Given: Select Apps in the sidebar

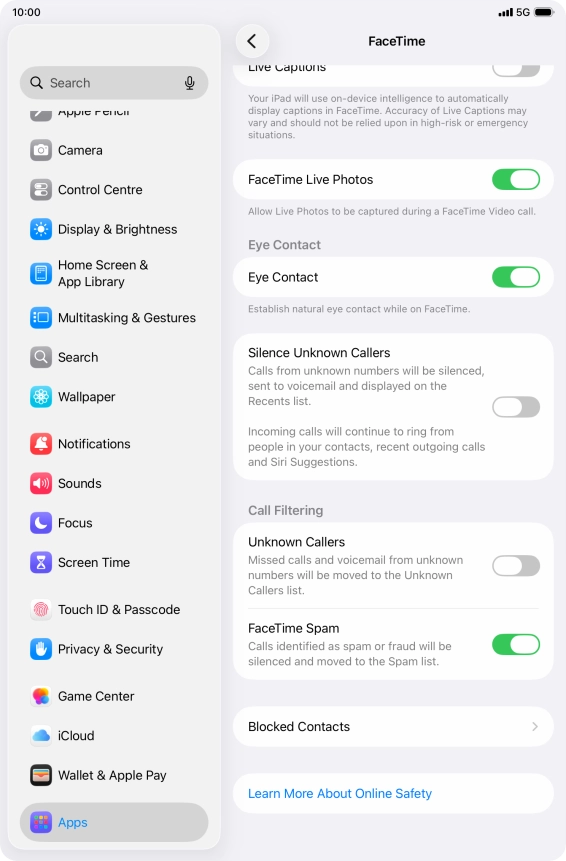Looking at the screenshot, I should (114, 822).
